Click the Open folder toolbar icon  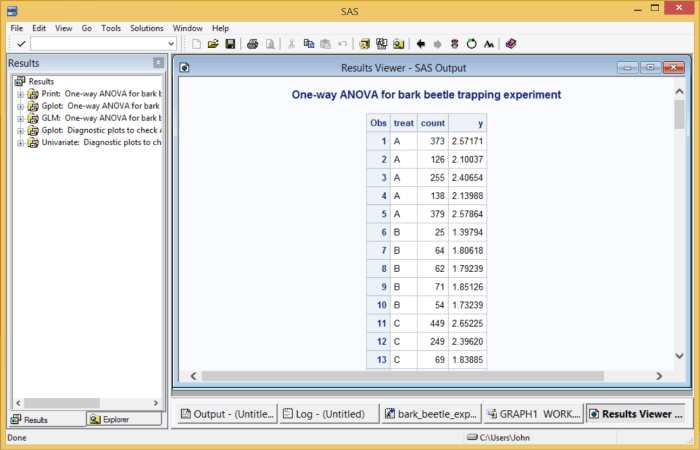(213, 44)
